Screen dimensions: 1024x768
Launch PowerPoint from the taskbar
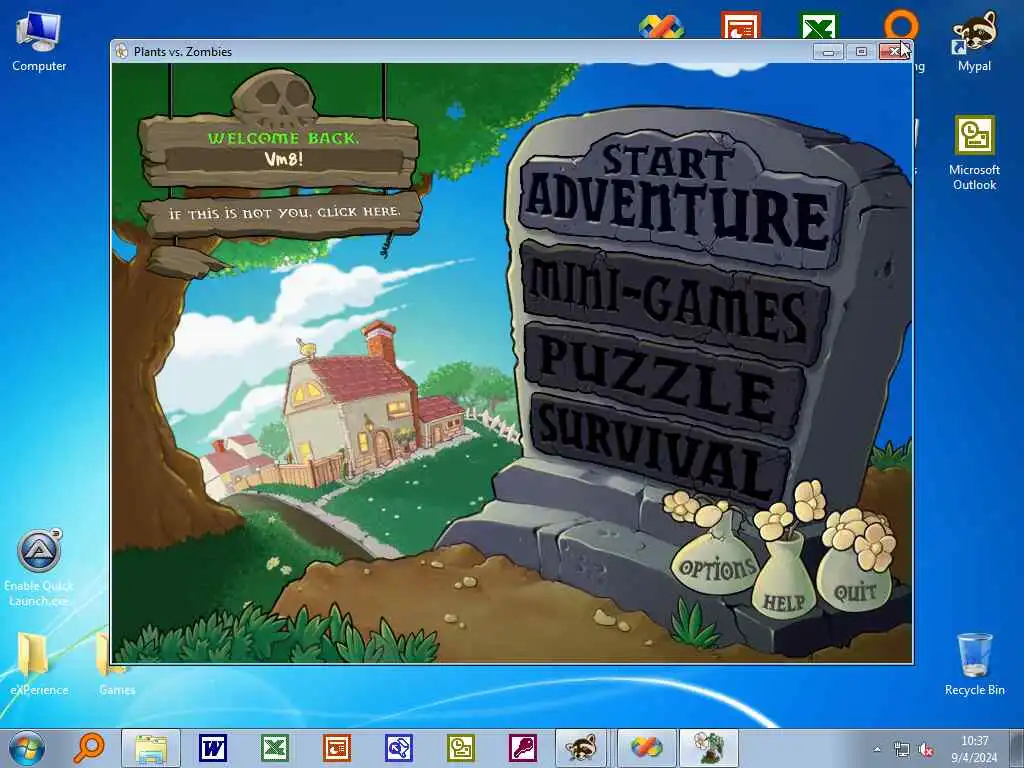click(337, 748)
